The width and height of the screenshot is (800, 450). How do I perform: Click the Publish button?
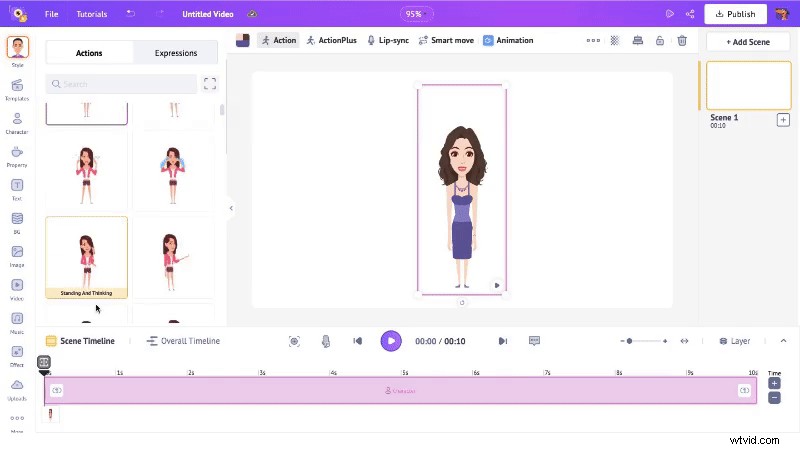(735, 14)
